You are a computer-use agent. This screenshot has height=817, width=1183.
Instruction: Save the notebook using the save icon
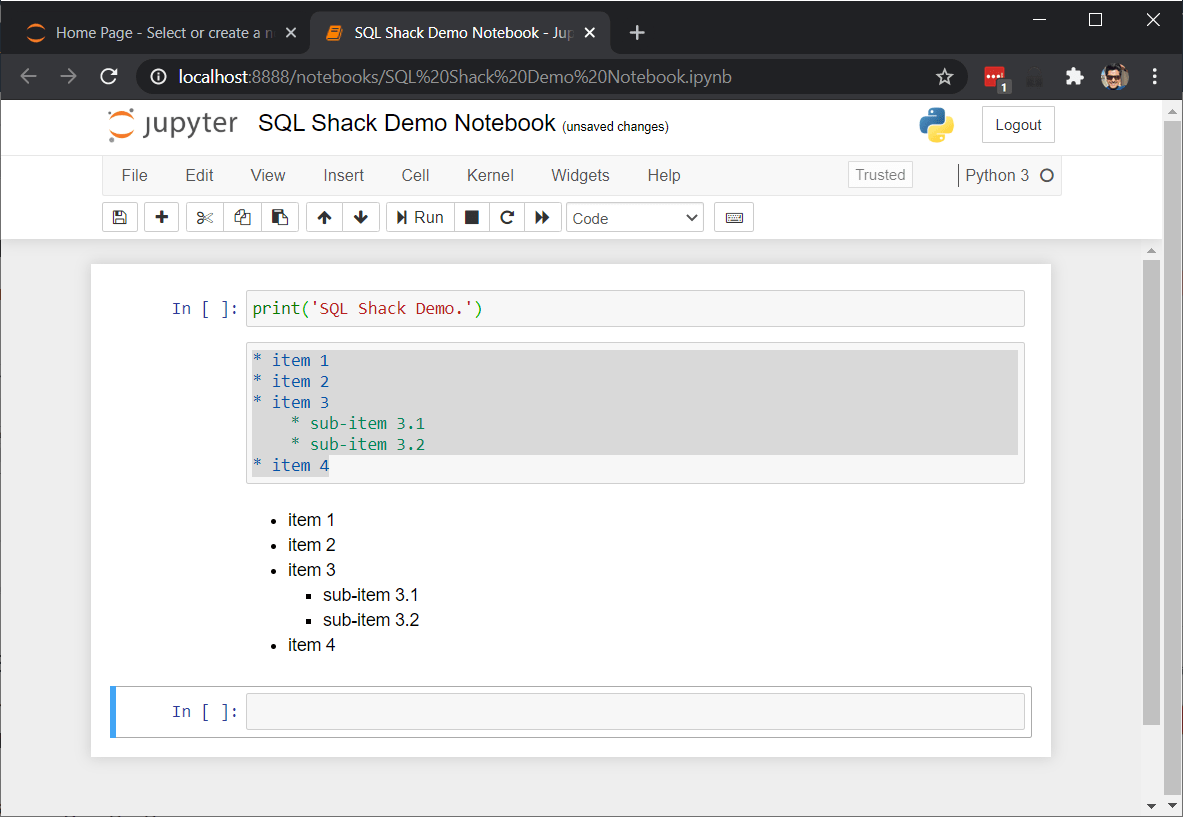point(119,217)
